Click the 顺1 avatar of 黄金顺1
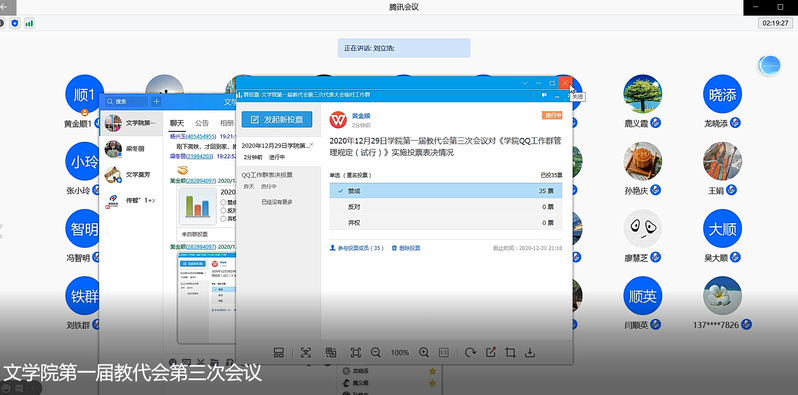The height and width of the screenshot is (395, 798). pyautogui.click(x=84, y=94)
